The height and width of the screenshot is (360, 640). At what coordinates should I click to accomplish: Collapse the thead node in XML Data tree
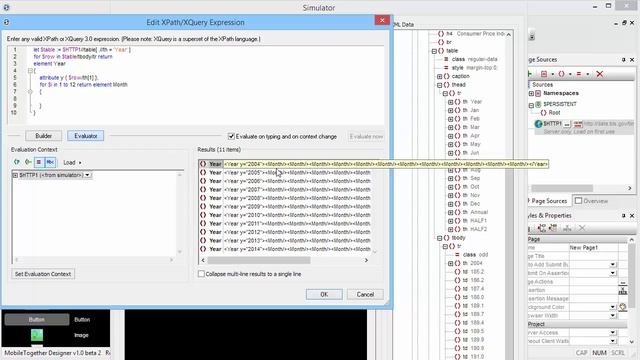[x=440, y=85]
